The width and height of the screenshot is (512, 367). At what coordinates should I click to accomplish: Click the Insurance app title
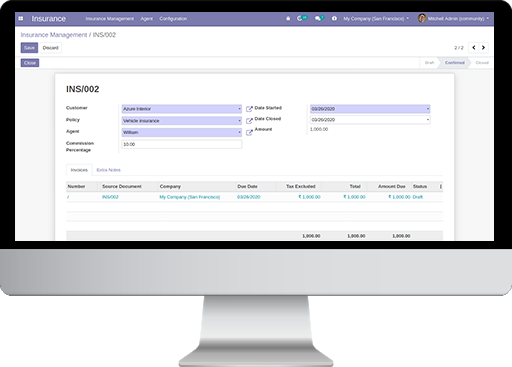pos(49,19)
